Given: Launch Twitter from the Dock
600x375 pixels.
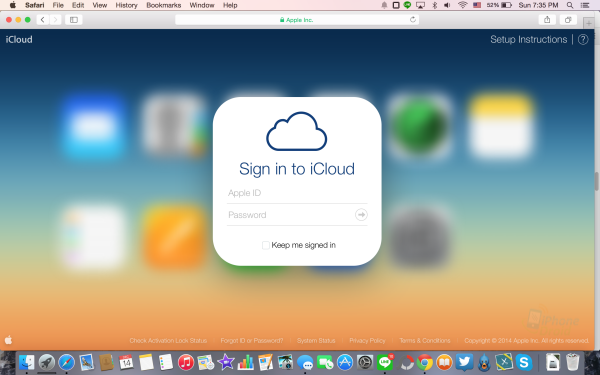Looking at the screenshot, I should [464, 362].
